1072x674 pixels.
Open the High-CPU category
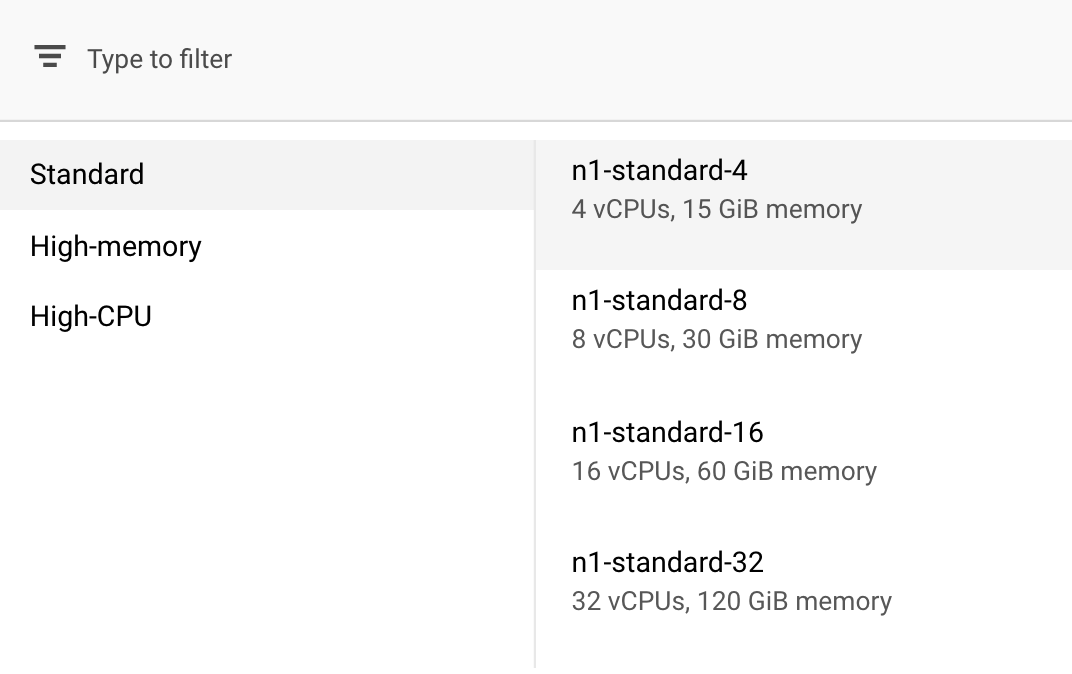pyautogui.click(x=91, y=316)
